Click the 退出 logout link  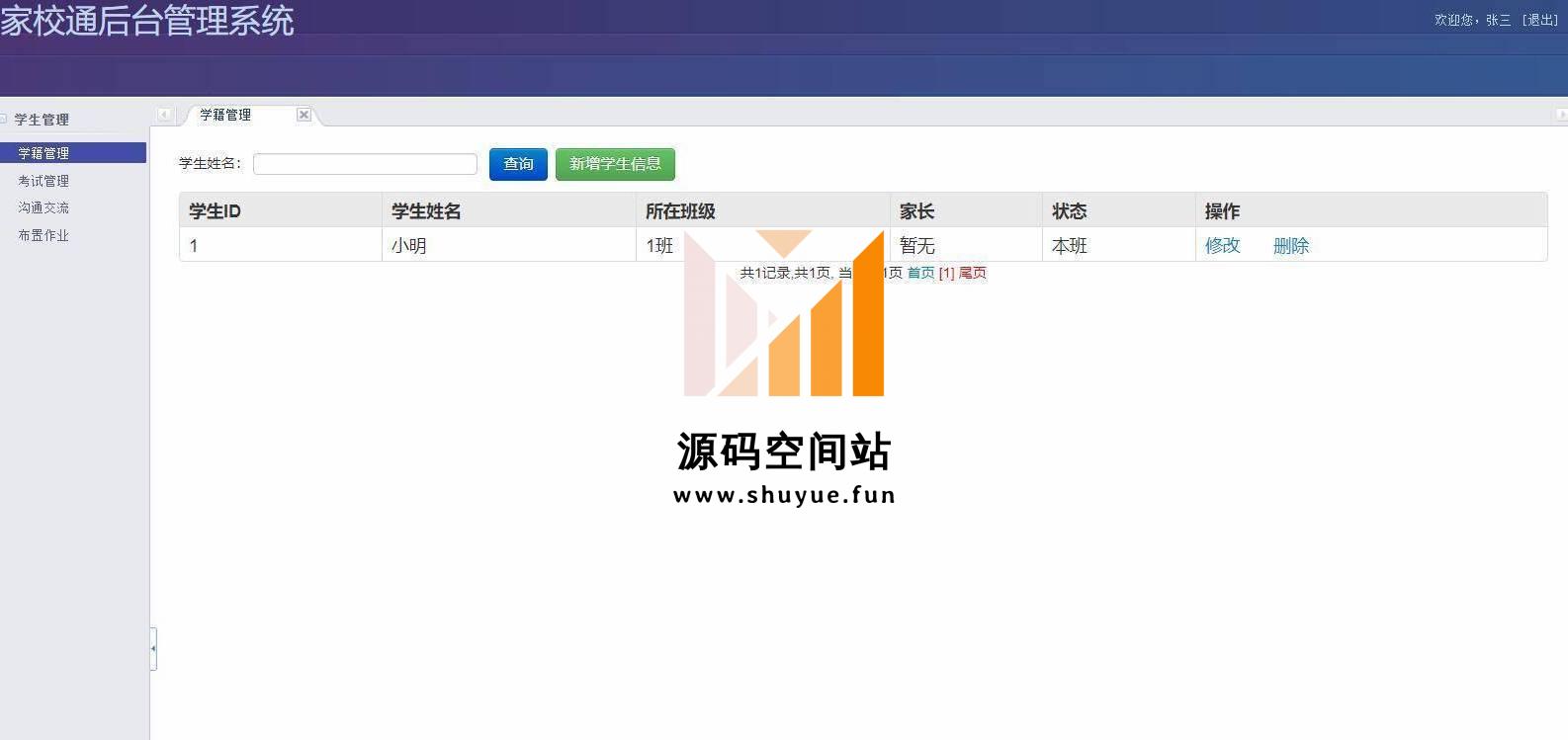click(1539, 20)
